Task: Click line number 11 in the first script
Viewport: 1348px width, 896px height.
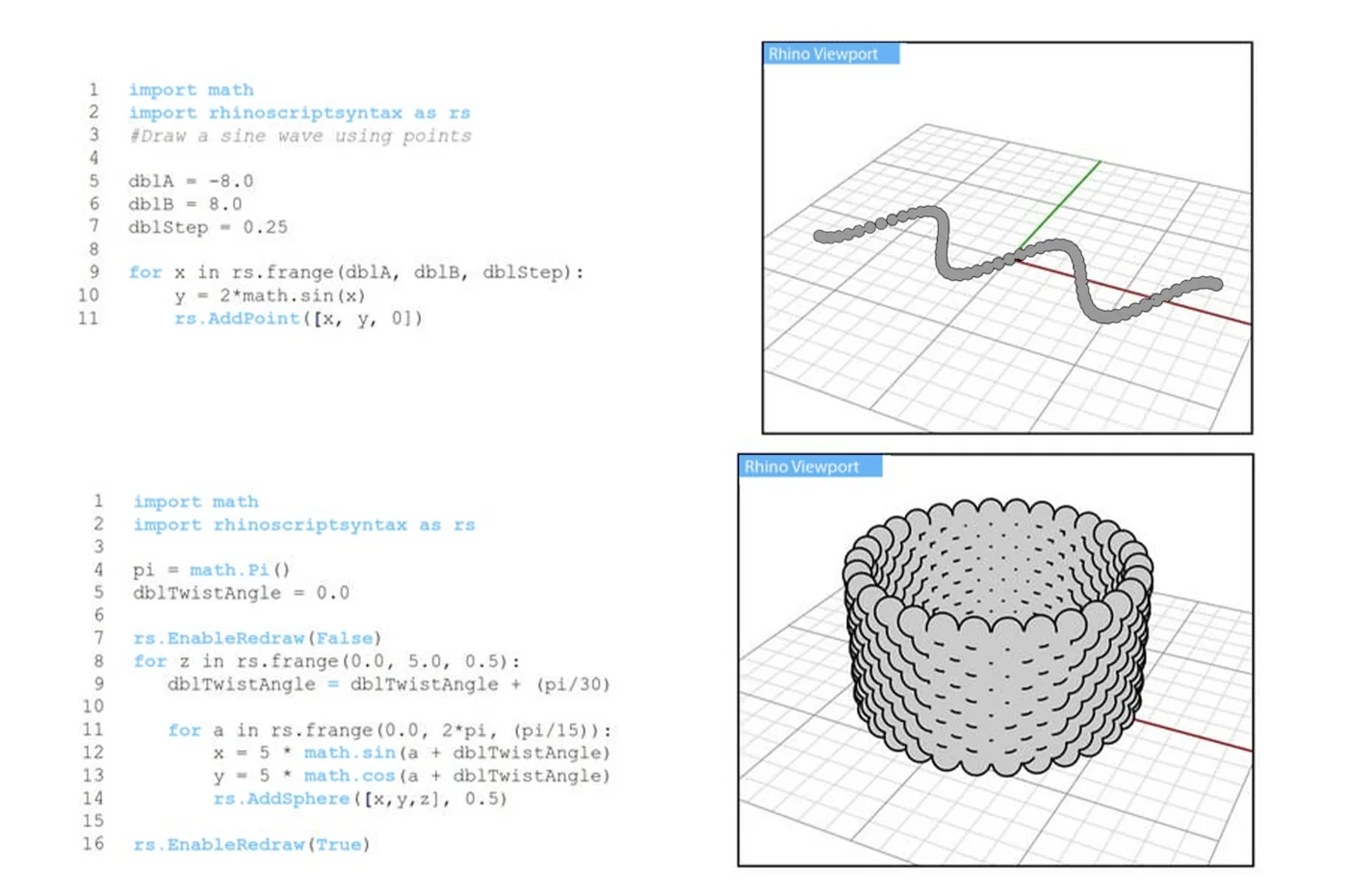Action: [x=89, y=319]
